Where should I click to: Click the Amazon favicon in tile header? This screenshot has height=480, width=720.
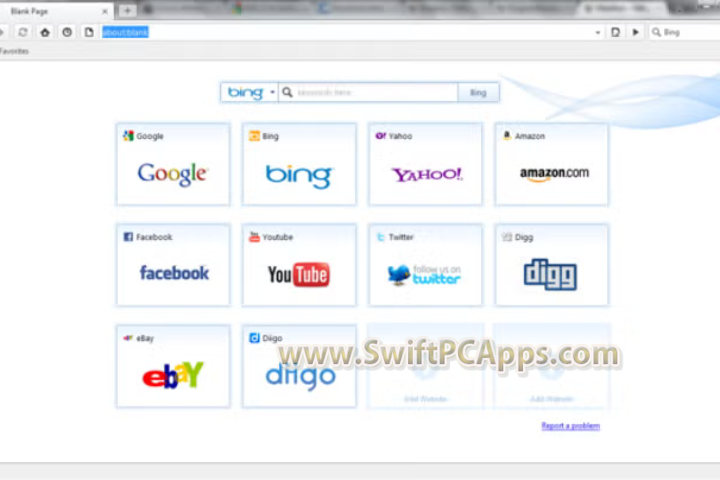tap(506, 136)
